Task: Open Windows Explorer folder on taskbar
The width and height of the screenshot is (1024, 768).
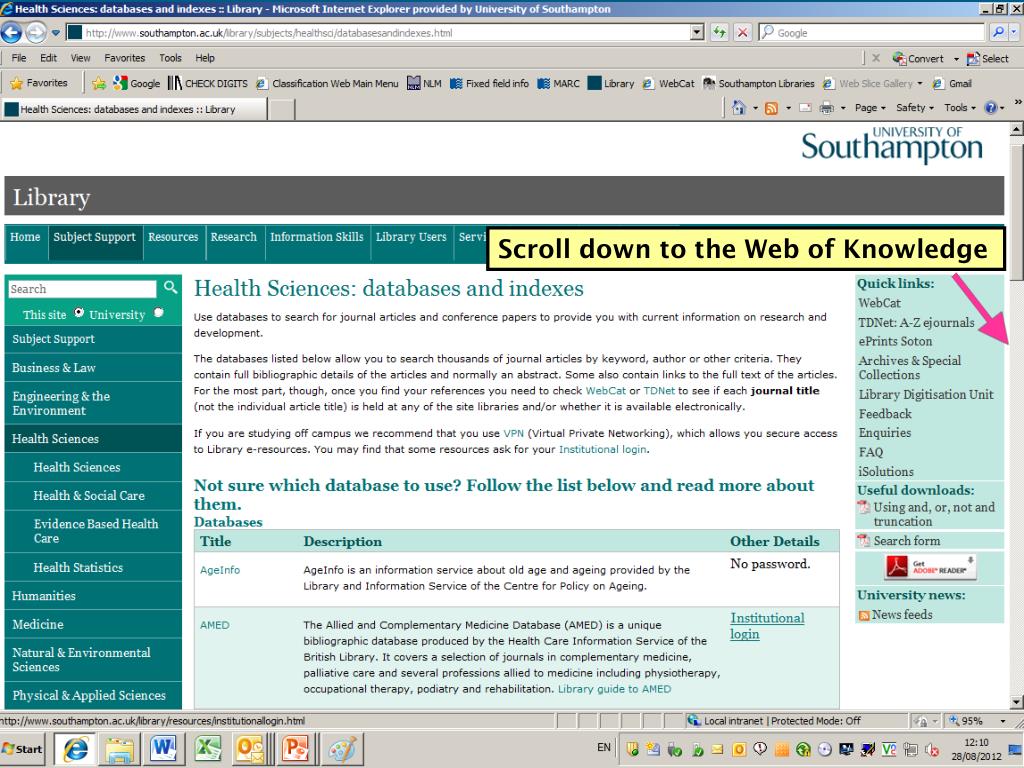Action: tap(120, 749)
